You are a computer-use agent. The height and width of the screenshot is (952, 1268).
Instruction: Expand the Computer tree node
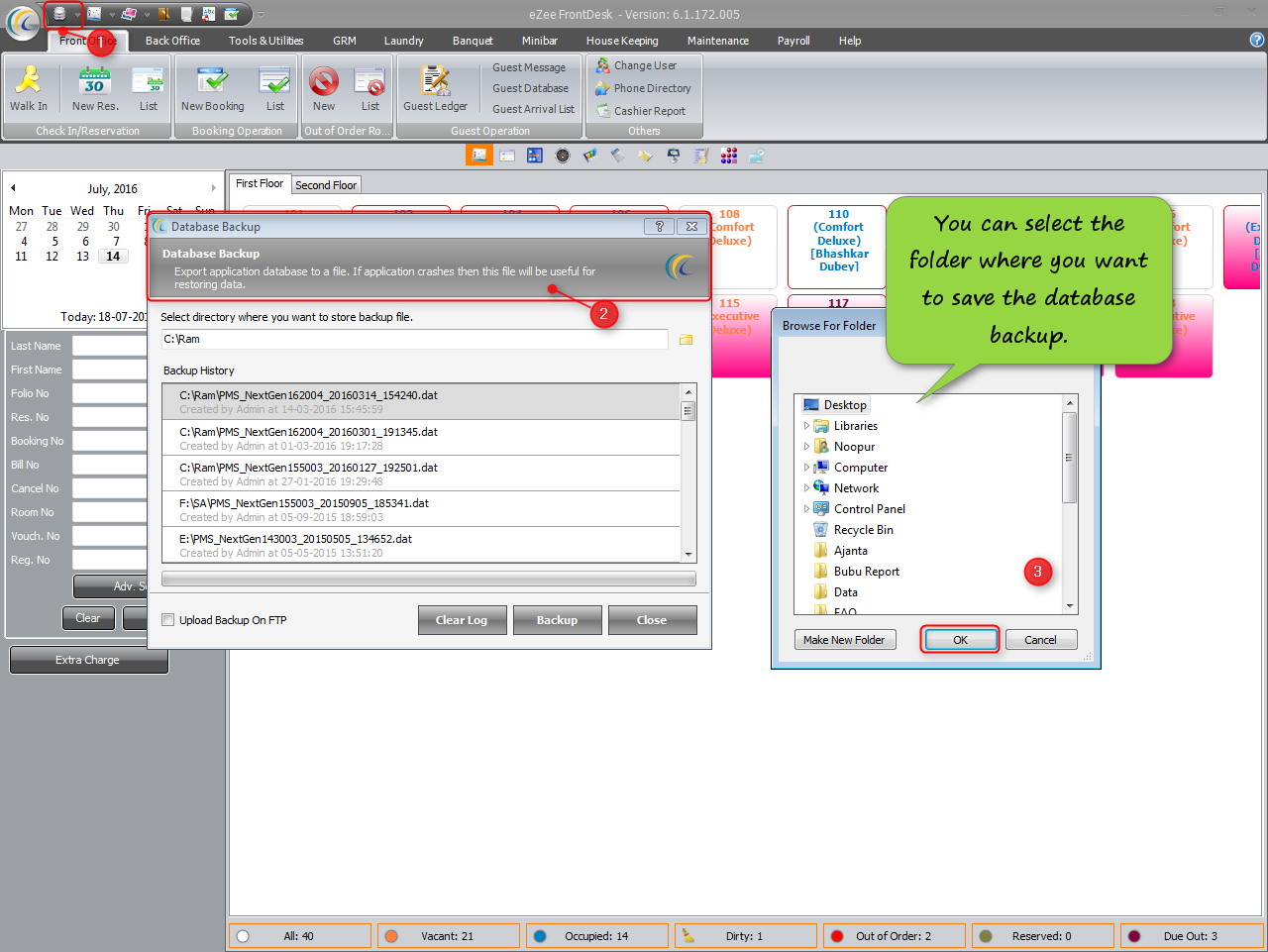click(806, 468)
